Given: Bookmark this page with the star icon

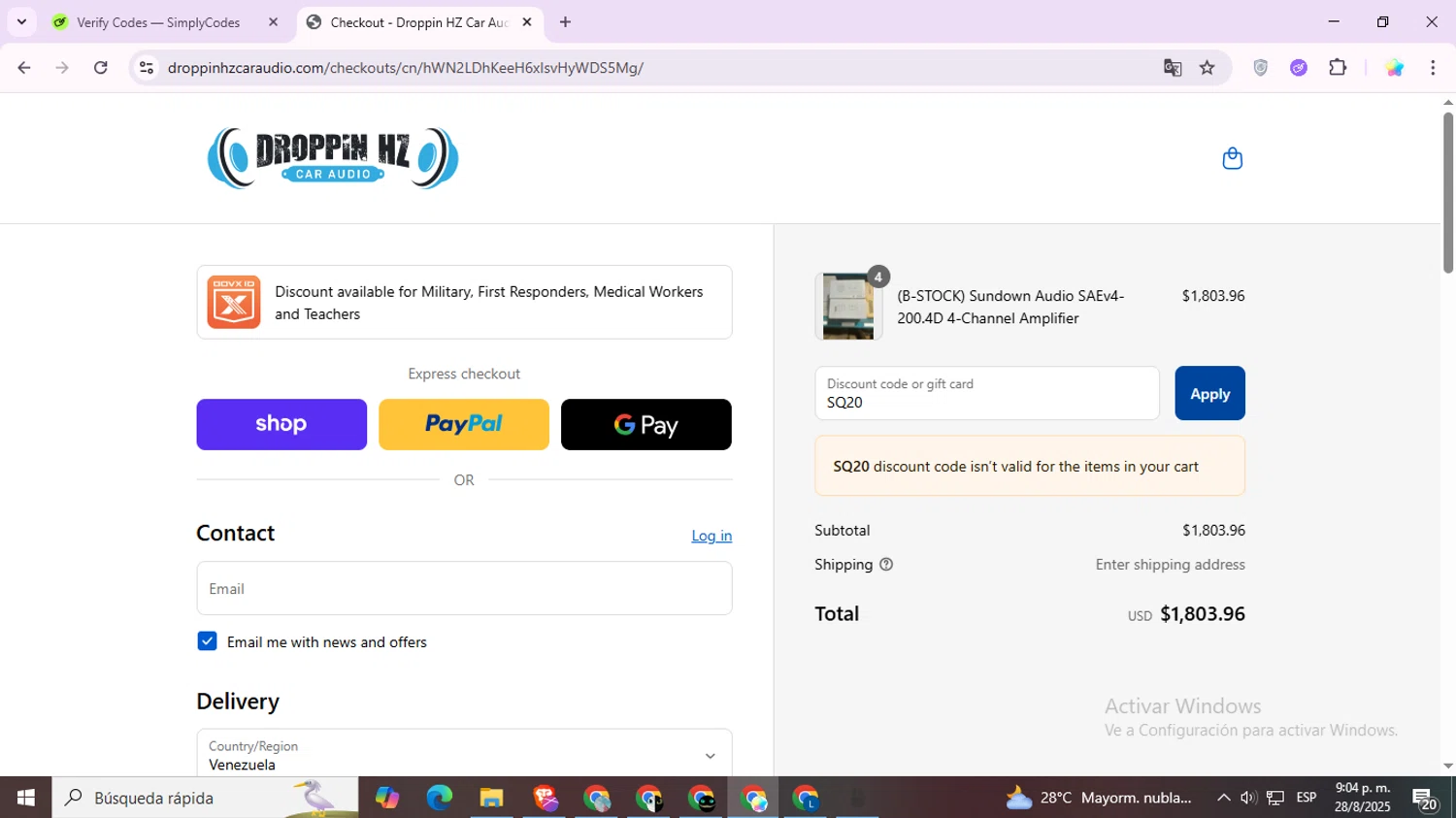Looking at the screenshot, I should coord(1208,68).
